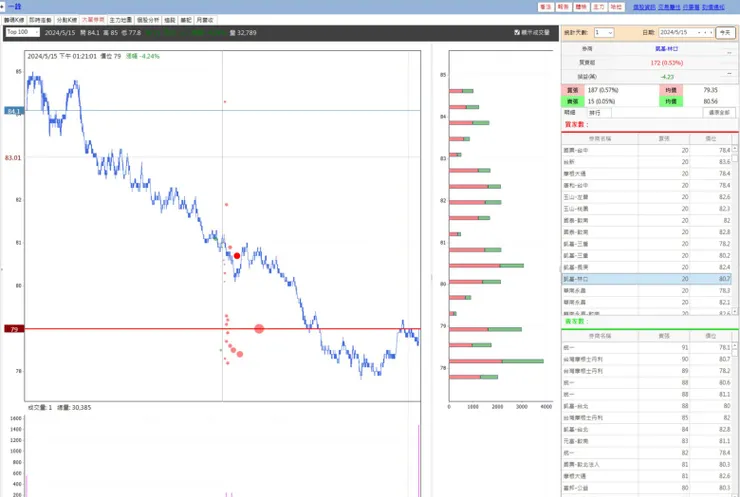Open the last blue link in top bar
Viewport: 740px width, 497px height.
(713, 7)
